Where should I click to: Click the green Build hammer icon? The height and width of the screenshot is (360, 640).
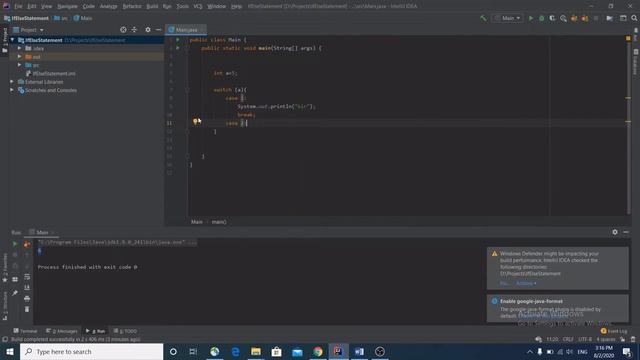(x=483, y=18)
